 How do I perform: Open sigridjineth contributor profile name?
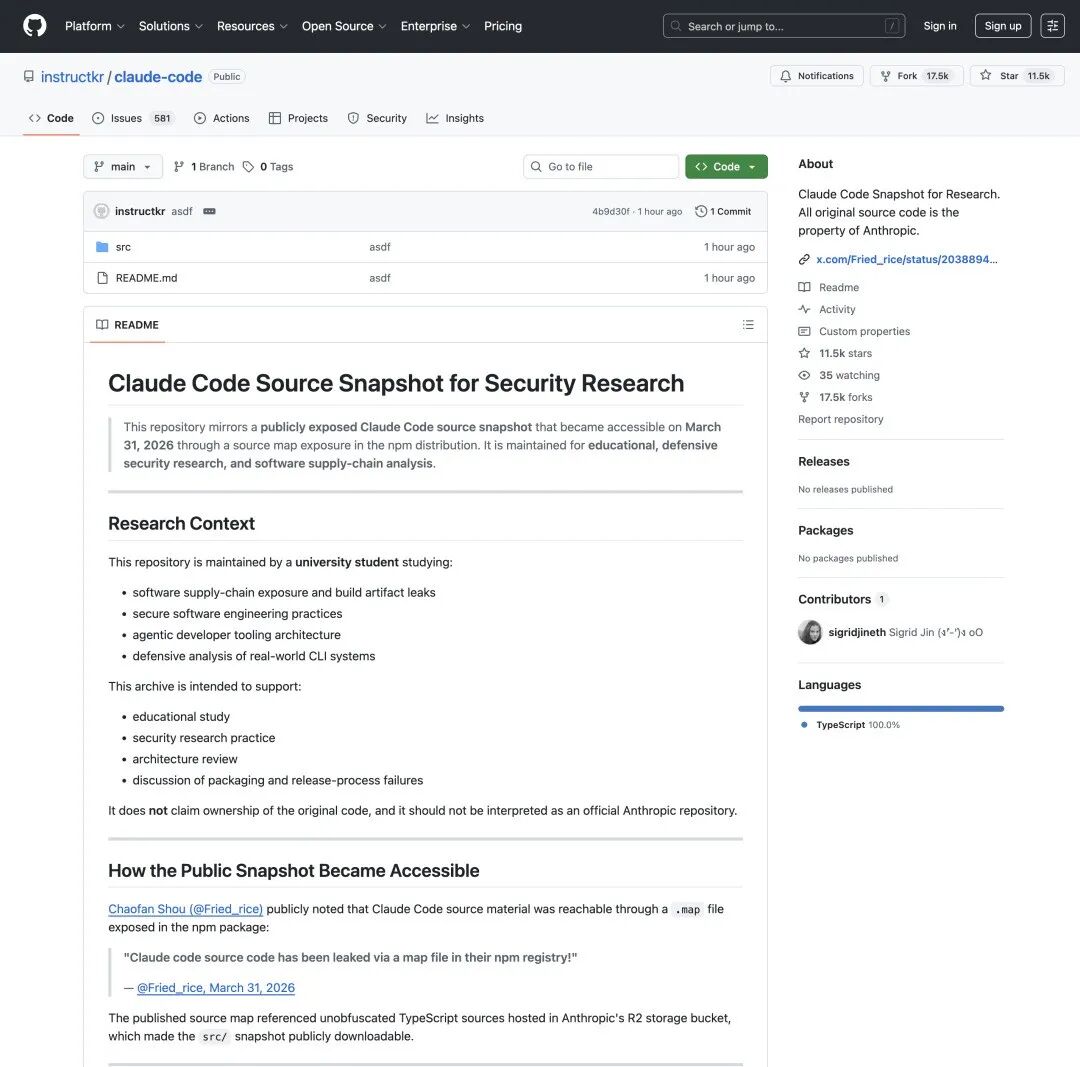coord(857,632)
